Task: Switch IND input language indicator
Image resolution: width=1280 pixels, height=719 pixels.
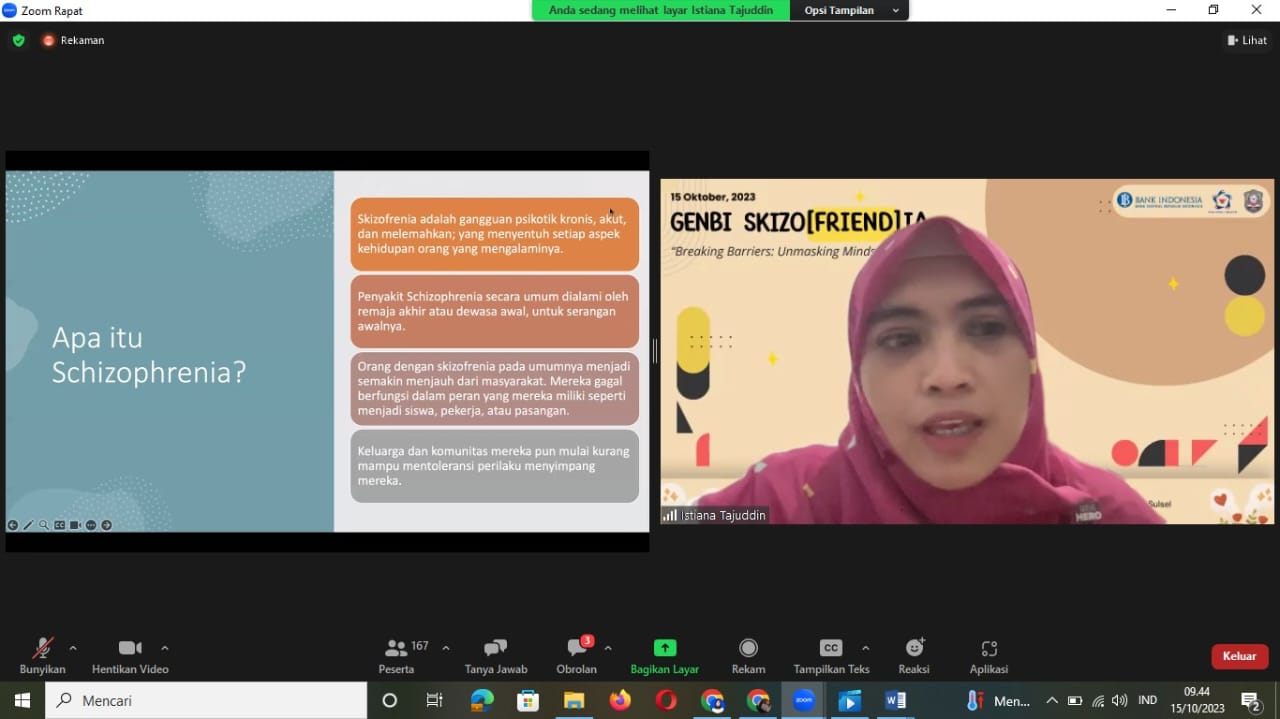Action: coord(1148,700)
